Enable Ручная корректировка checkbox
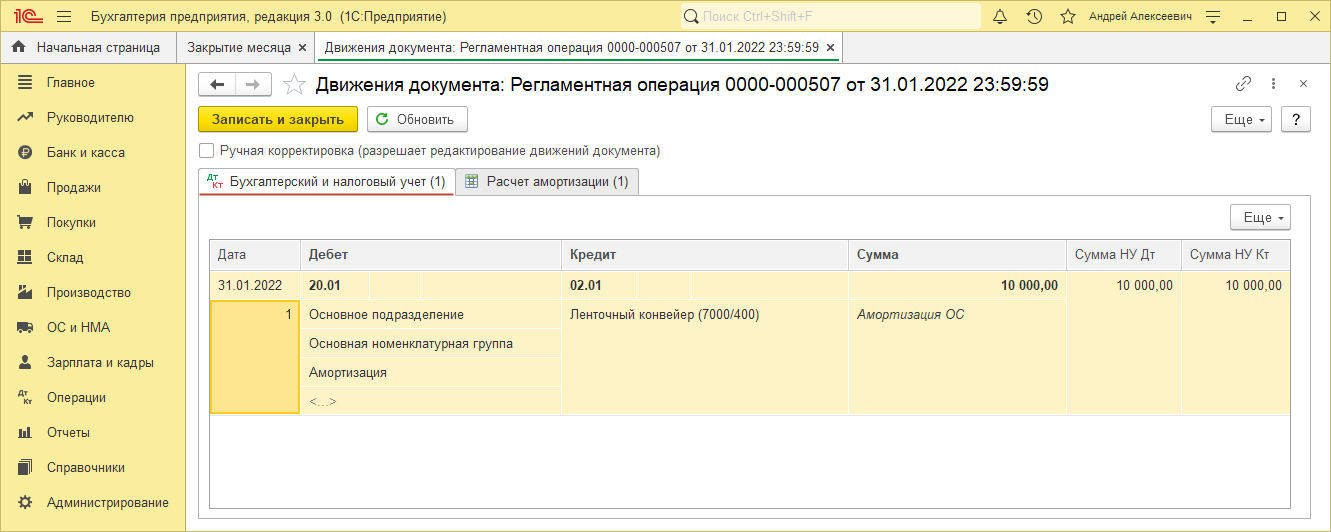1331x532 pixels. click(x=207, y=151)
